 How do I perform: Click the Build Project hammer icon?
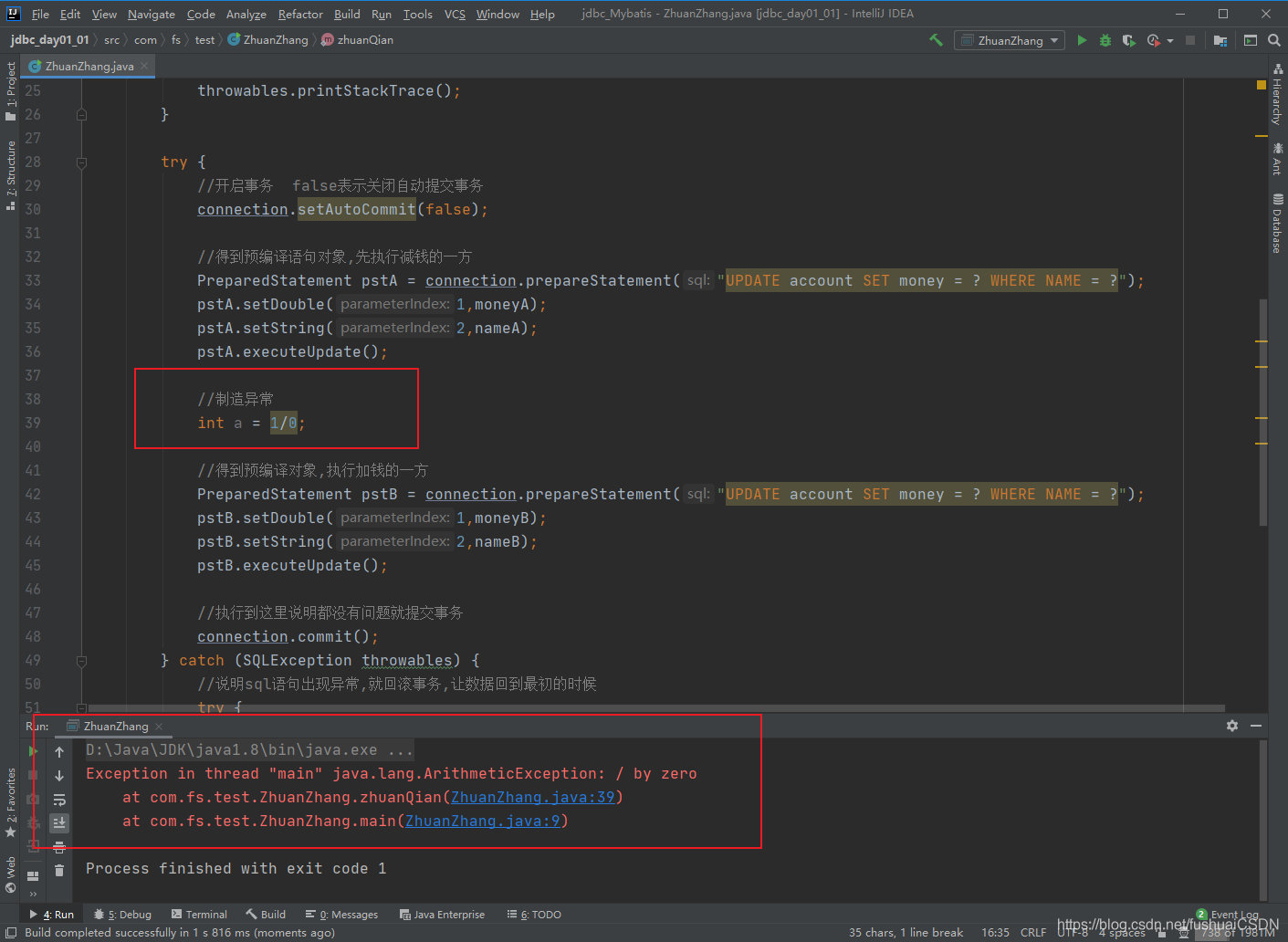tap(936, 40)
